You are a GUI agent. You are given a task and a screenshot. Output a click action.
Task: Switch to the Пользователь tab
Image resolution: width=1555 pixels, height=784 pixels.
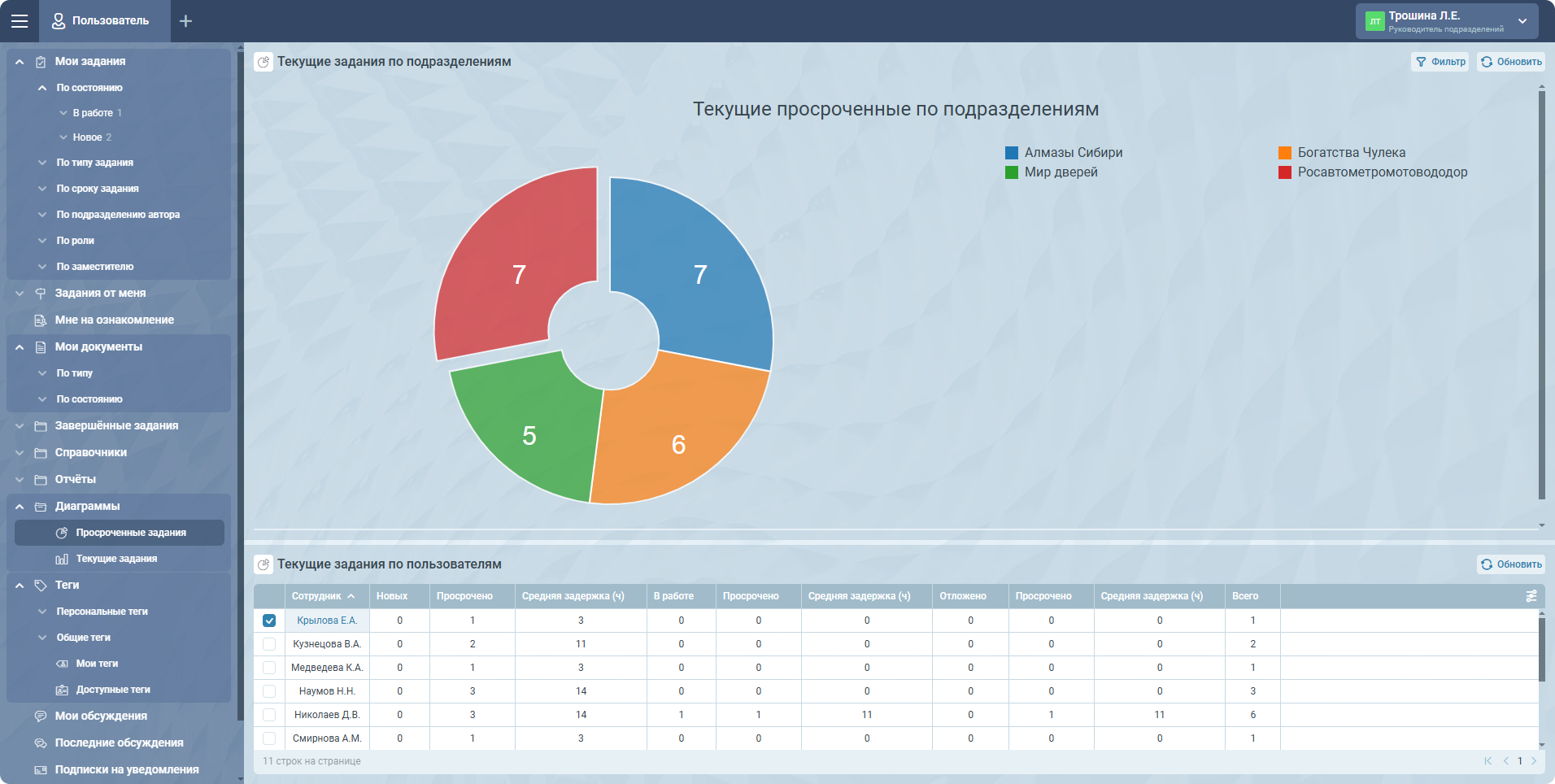click(x=101, y=21)
